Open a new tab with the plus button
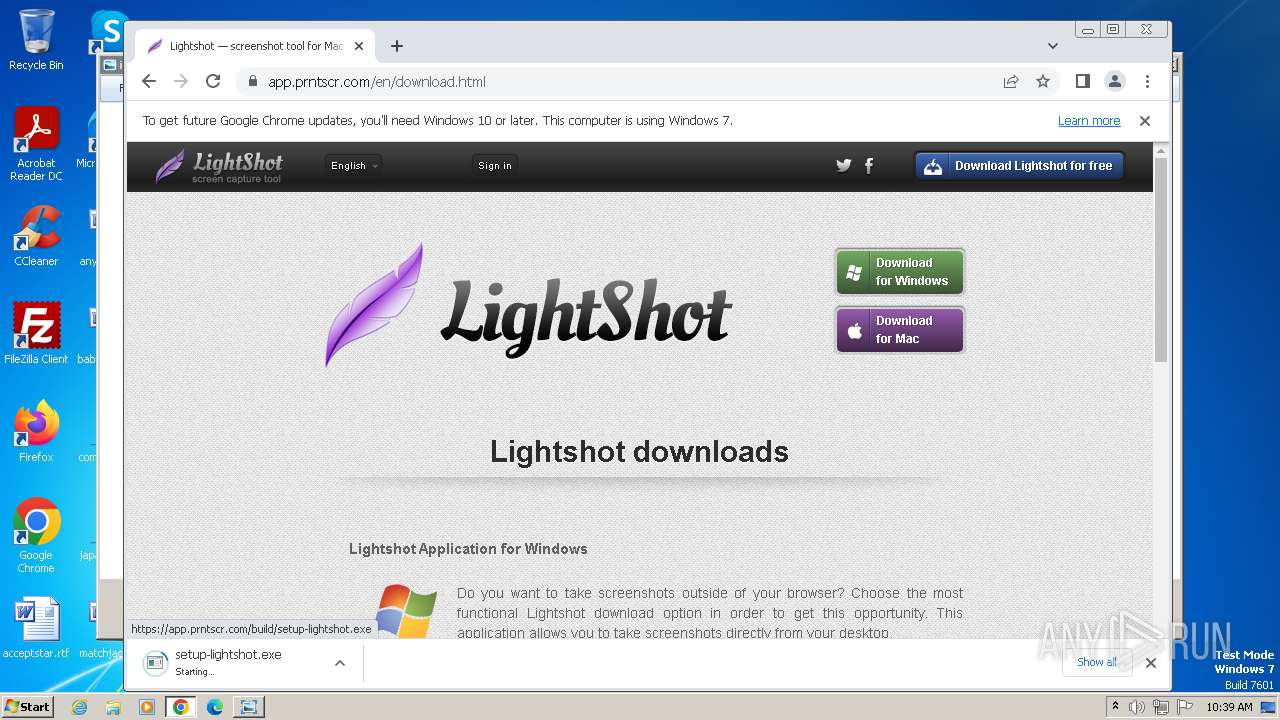This screenshot has height=720, width=1280. pyautogui.click(x=397, y=46)
